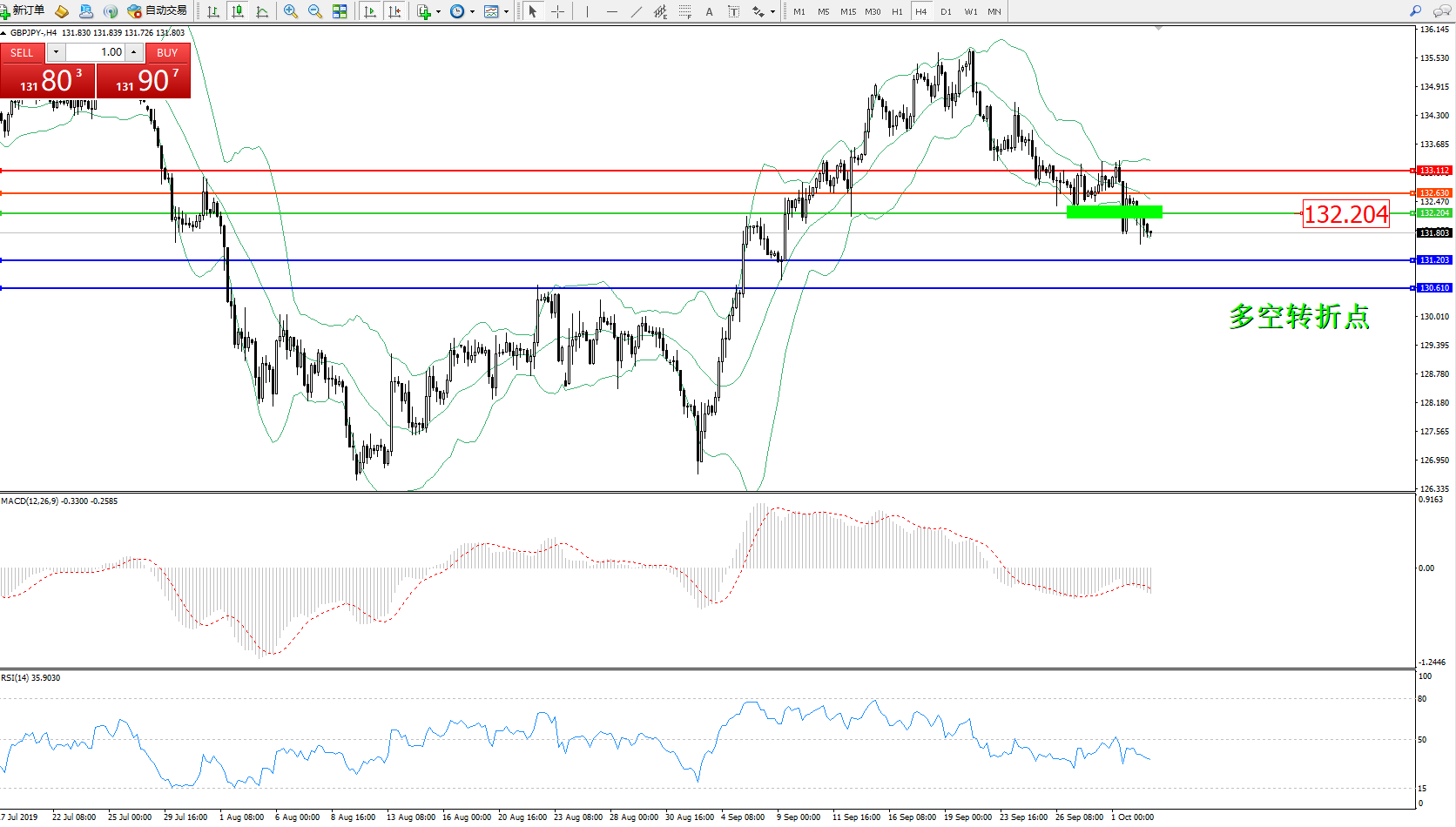
Task: Switch chart to candlestick display
Action: [x=237, y=11]
